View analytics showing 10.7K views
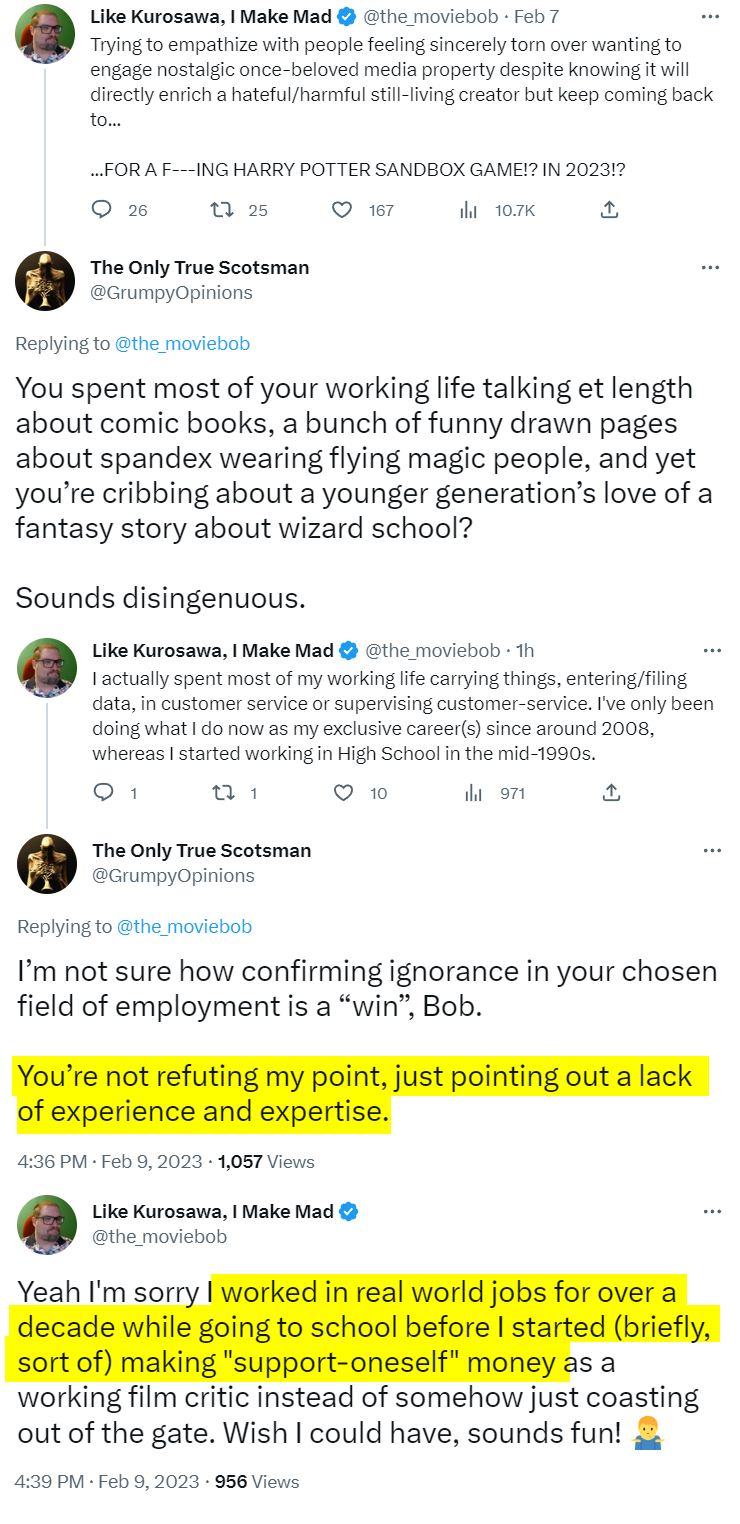Viewport: 740px width, 1524px height. [468, 210]
